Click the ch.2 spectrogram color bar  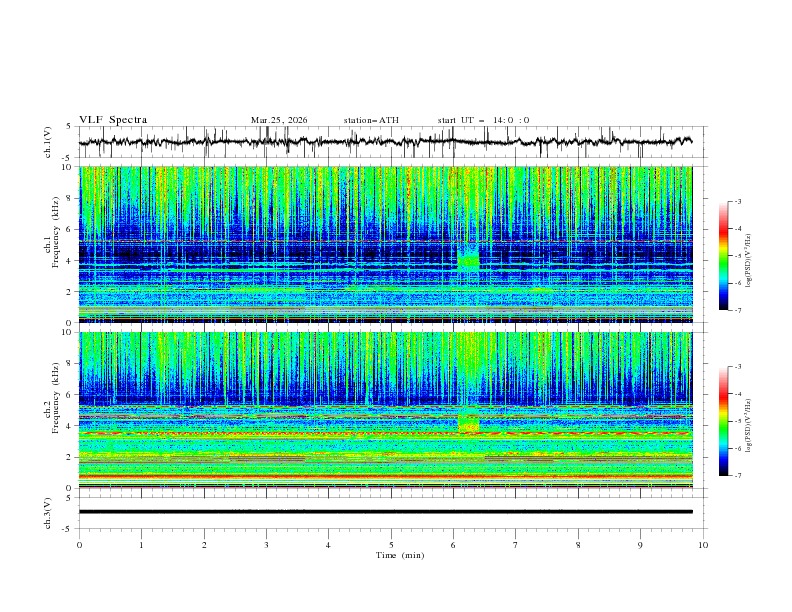pos(723,421)
